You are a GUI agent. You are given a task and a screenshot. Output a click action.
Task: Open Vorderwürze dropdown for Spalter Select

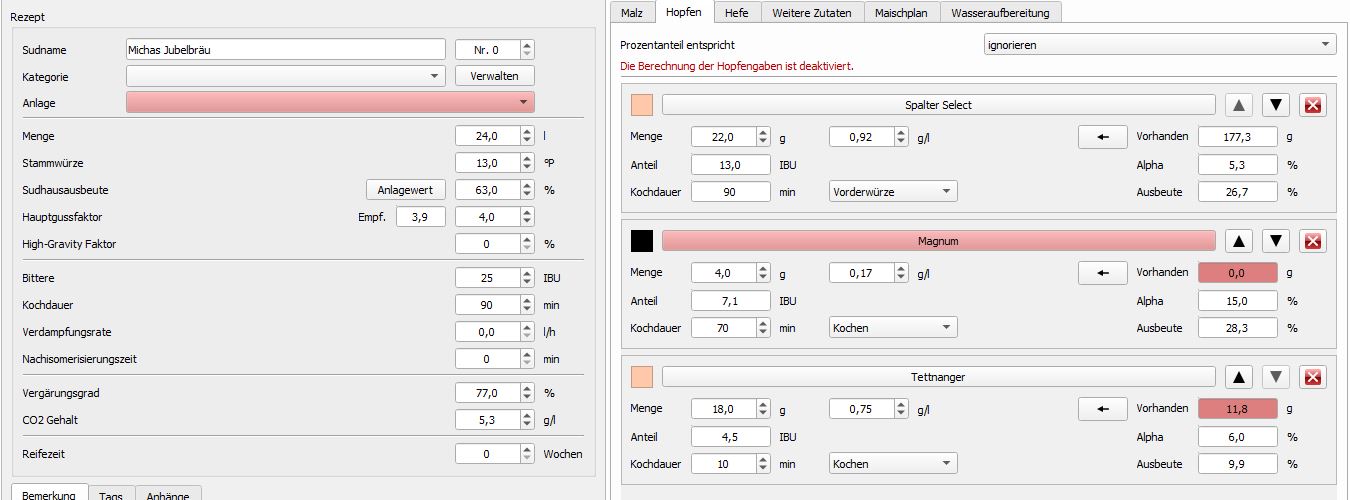[x=892, y=191]
